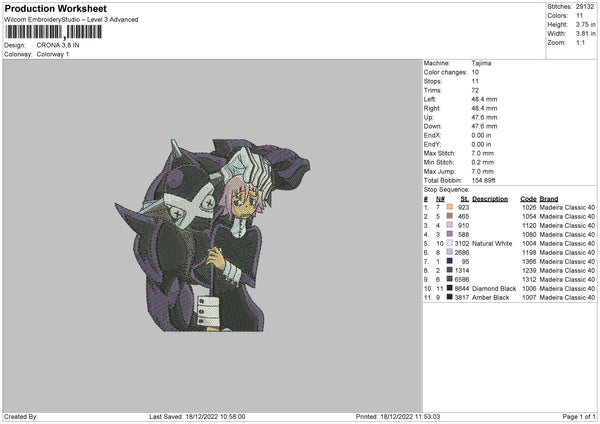
Task: Select the Diamond Black thread swatch
Action: click(x=450, y=288)
